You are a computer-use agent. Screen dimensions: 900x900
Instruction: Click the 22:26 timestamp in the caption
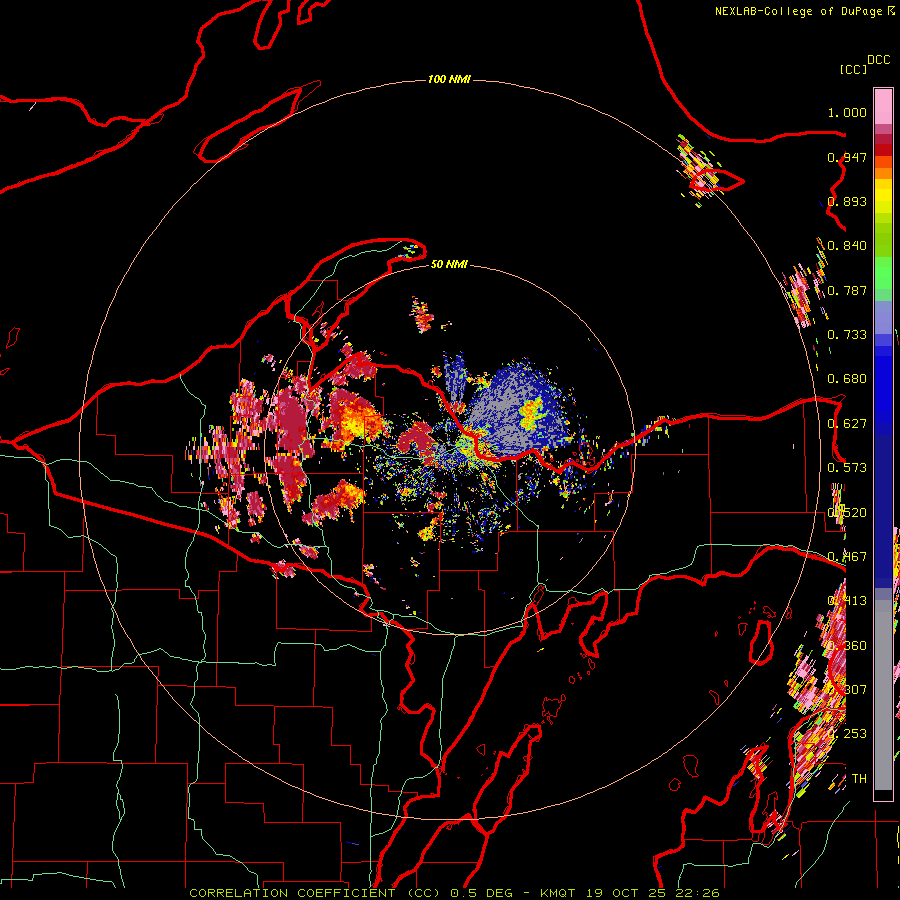point(697,893)
